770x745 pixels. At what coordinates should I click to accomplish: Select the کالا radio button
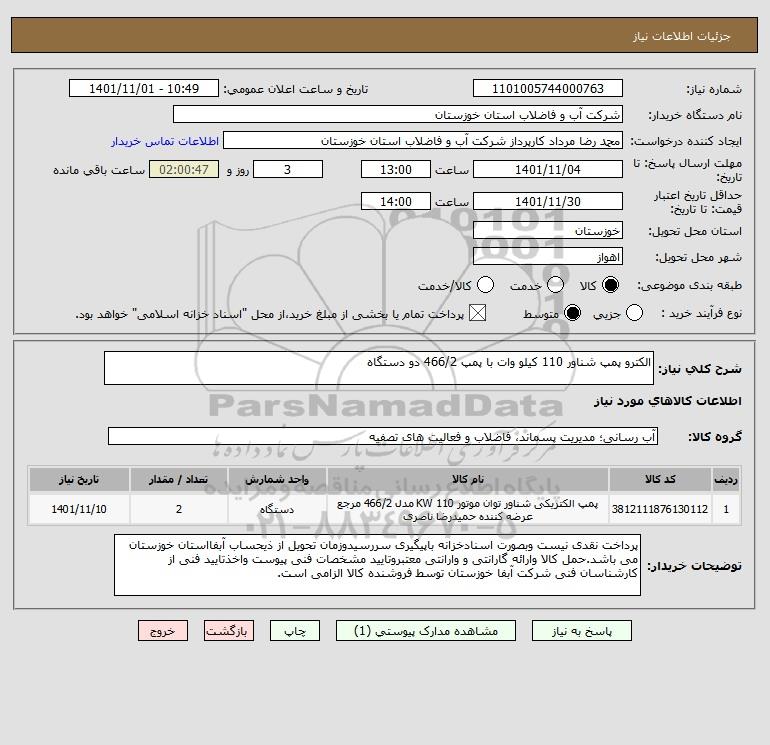pyautogui.click(x=610, y=285)
